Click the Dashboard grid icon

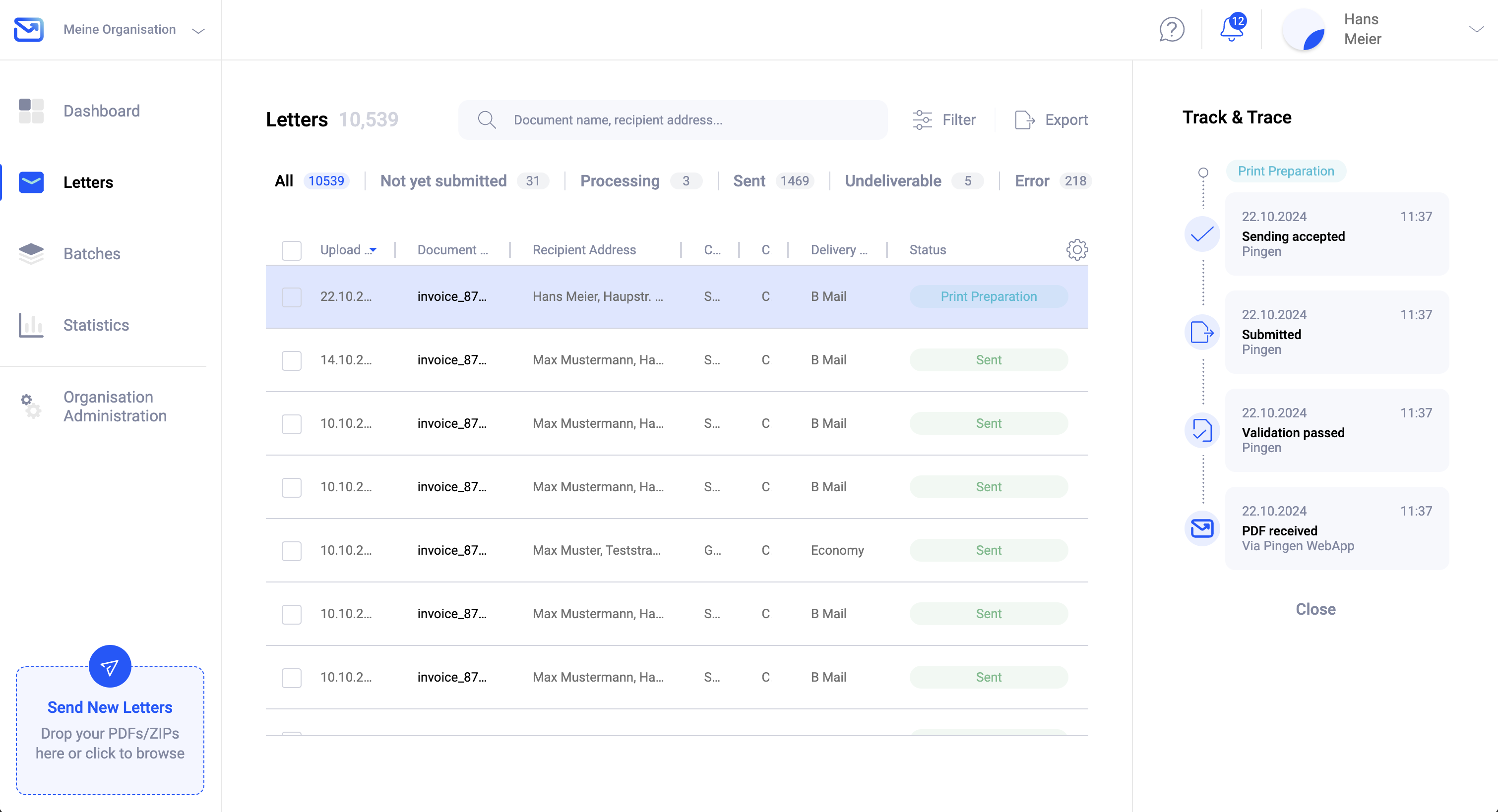[31, 111]
